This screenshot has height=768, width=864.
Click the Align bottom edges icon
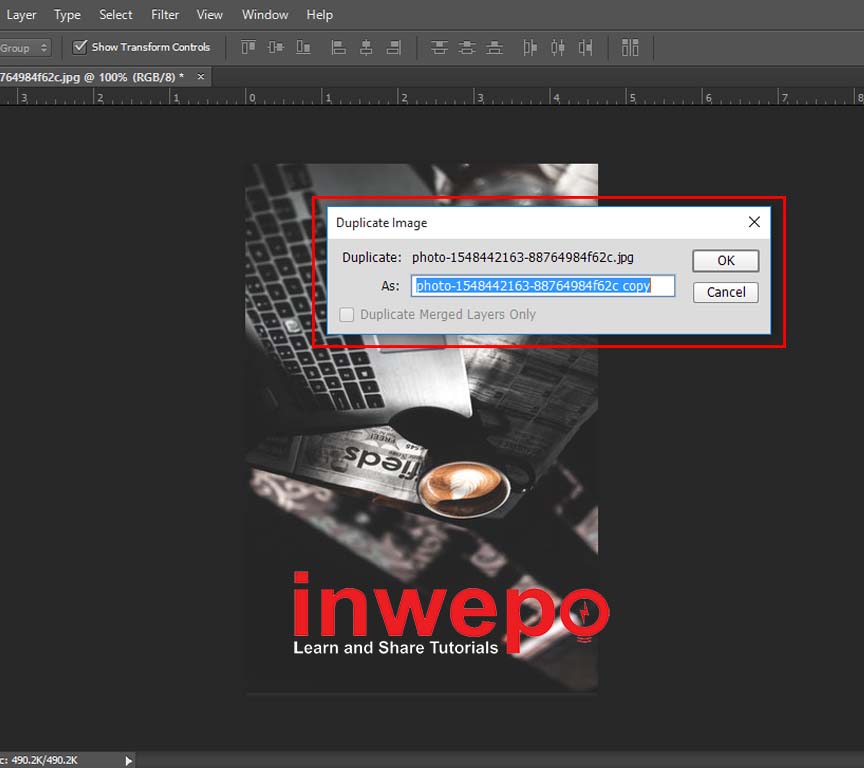302,47
